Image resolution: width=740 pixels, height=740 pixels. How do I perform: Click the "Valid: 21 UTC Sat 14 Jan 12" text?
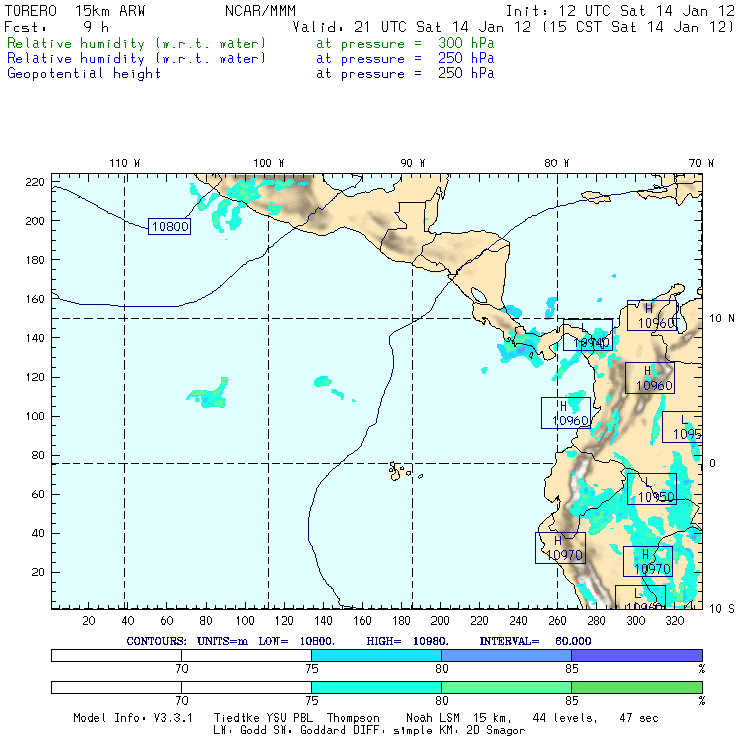pyautogui.click(x=412, y=27)
